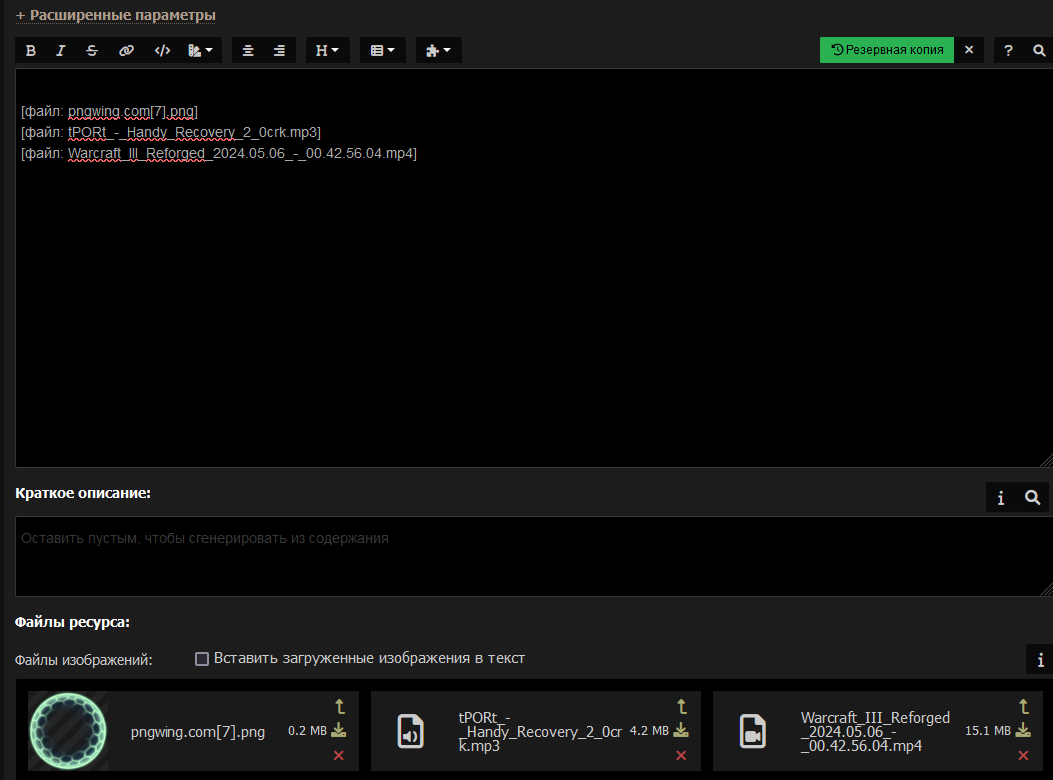Download the tPORt Handy Recovery mp3
The height and width of the screenshot is (780, 1053).
pos(681,730)
